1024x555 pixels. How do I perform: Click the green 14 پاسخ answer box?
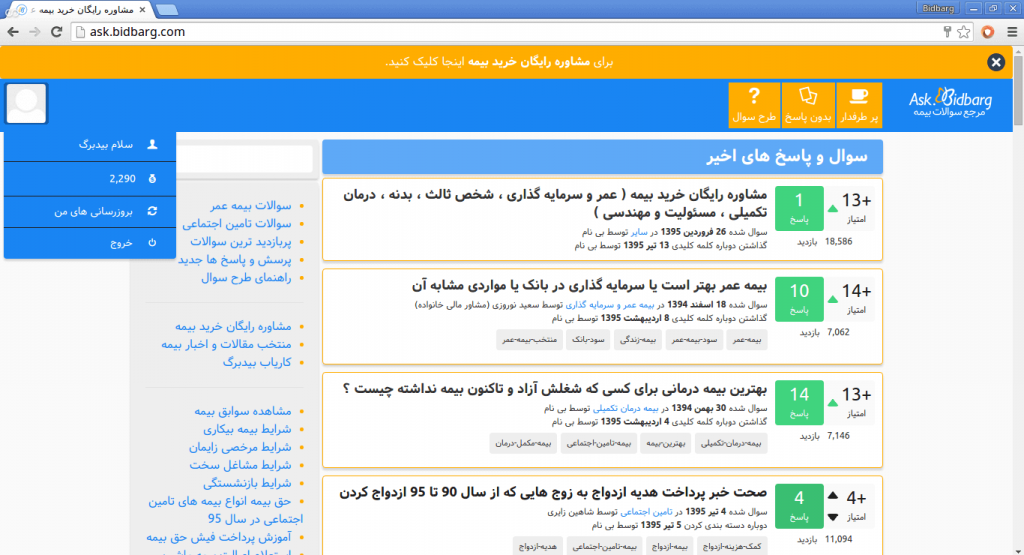tap(799, 403)
